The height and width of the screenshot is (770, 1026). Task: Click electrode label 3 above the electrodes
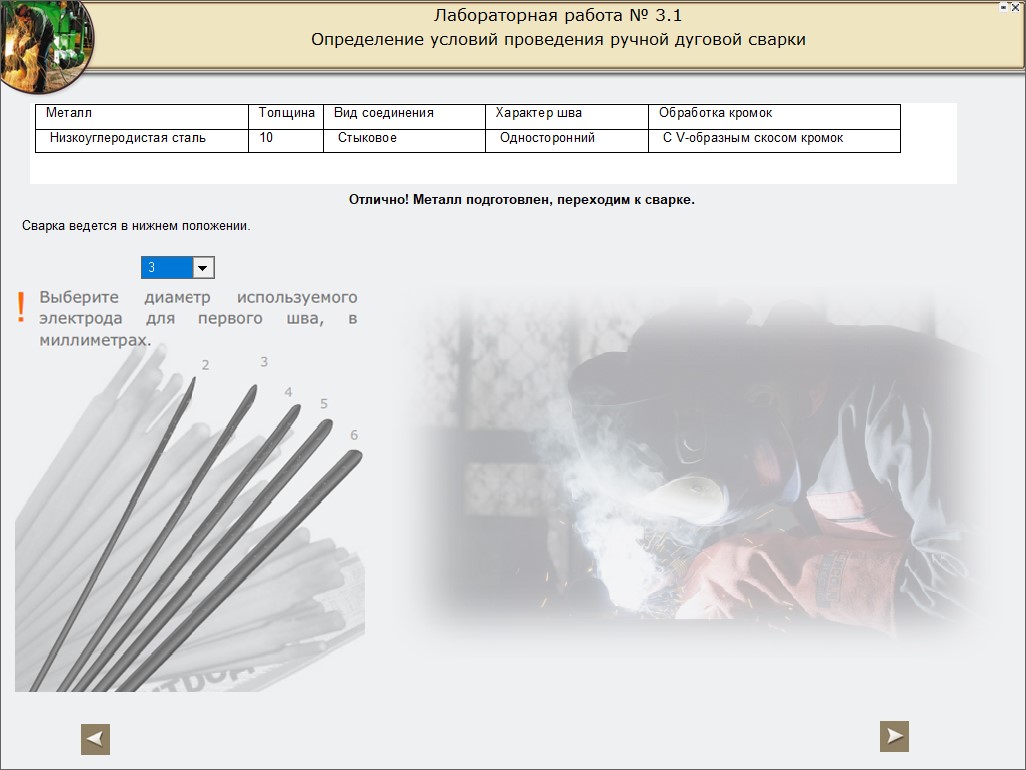point(264,362)
